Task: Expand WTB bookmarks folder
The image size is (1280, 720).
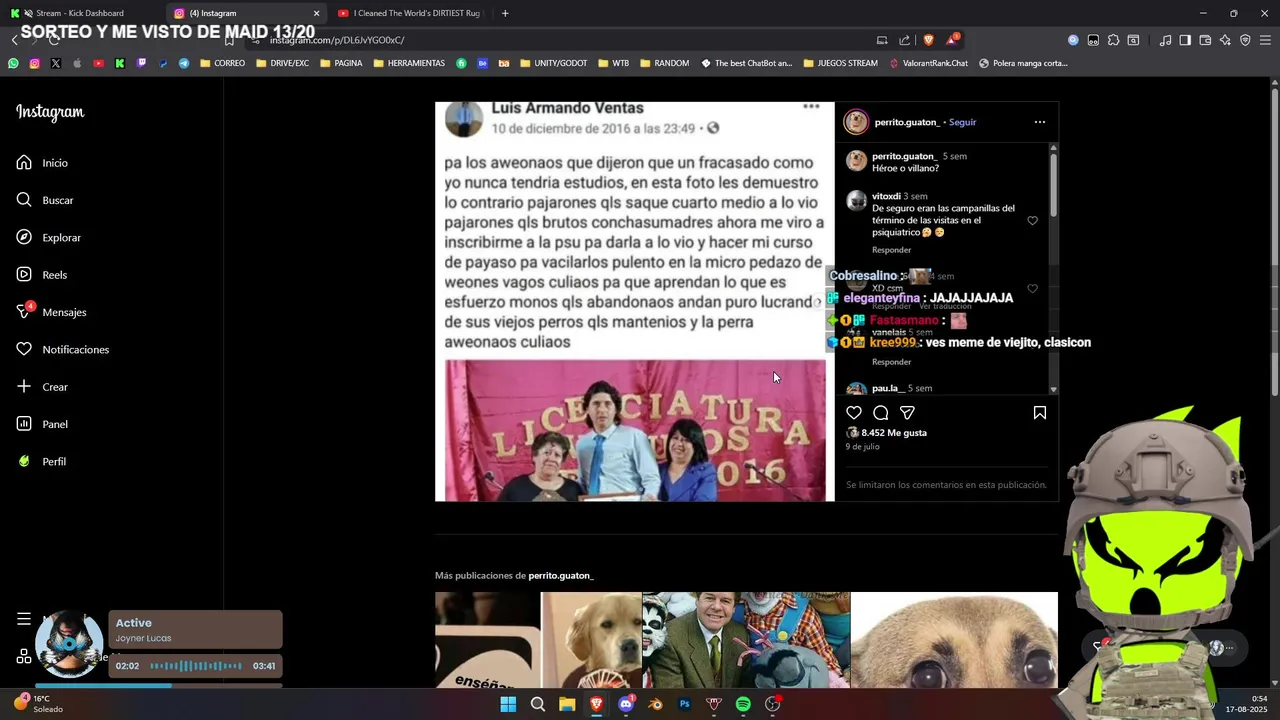Action: coord(614,63)
